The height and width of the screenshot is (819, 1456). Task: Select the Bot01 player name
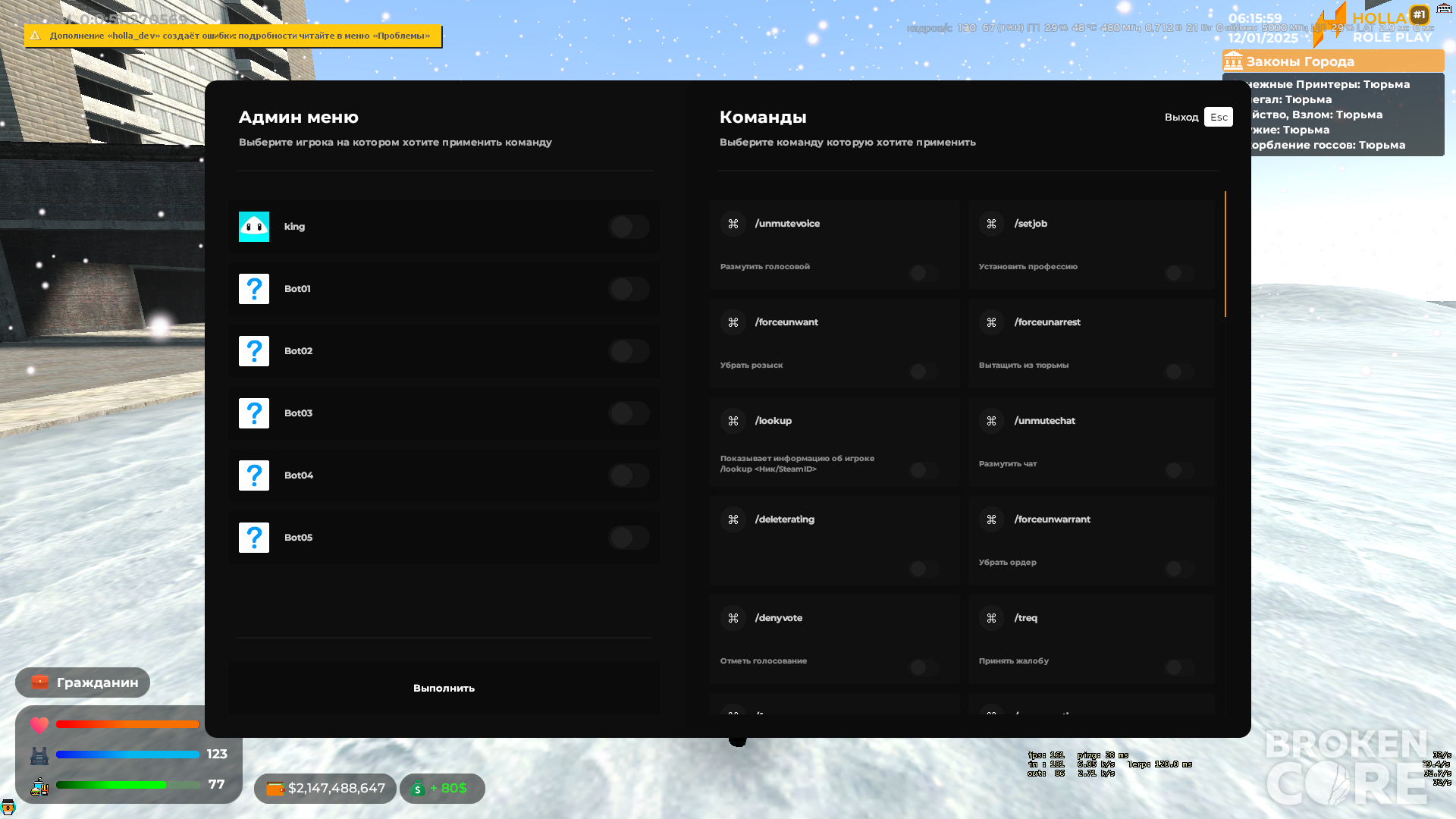point(297,289)
